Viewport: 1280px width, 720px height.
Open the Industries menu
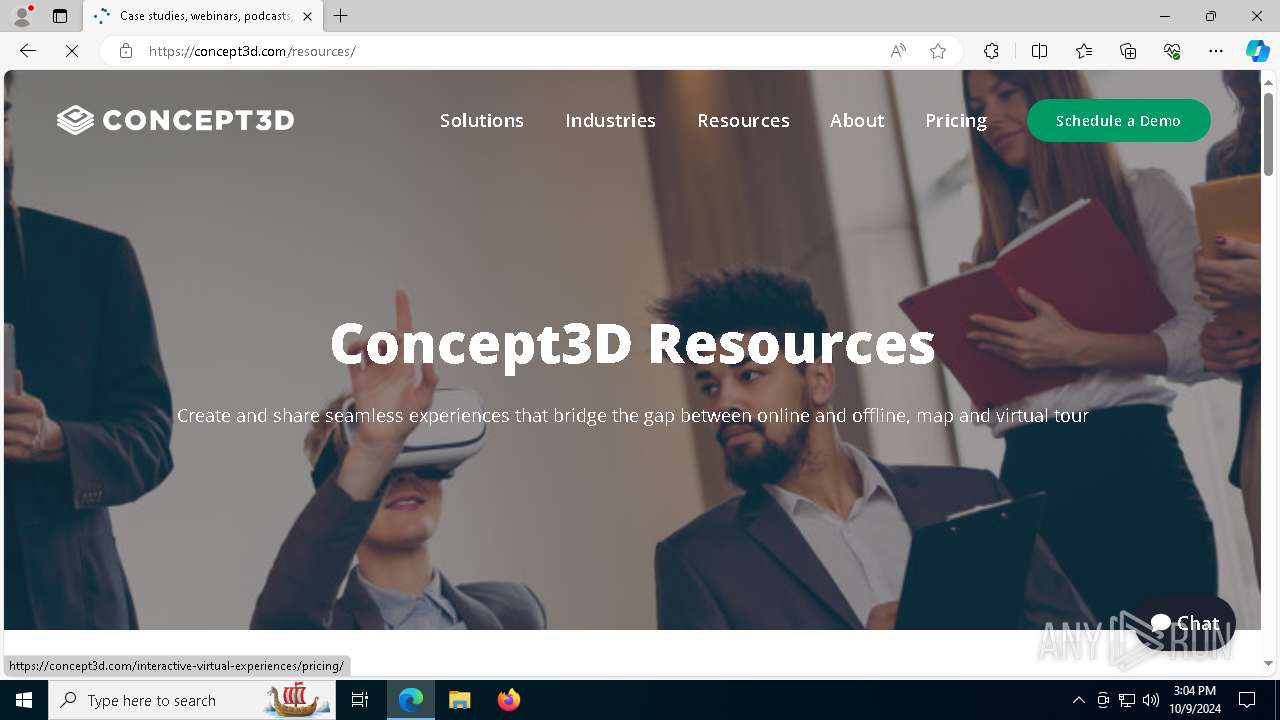tap(610, 120)
